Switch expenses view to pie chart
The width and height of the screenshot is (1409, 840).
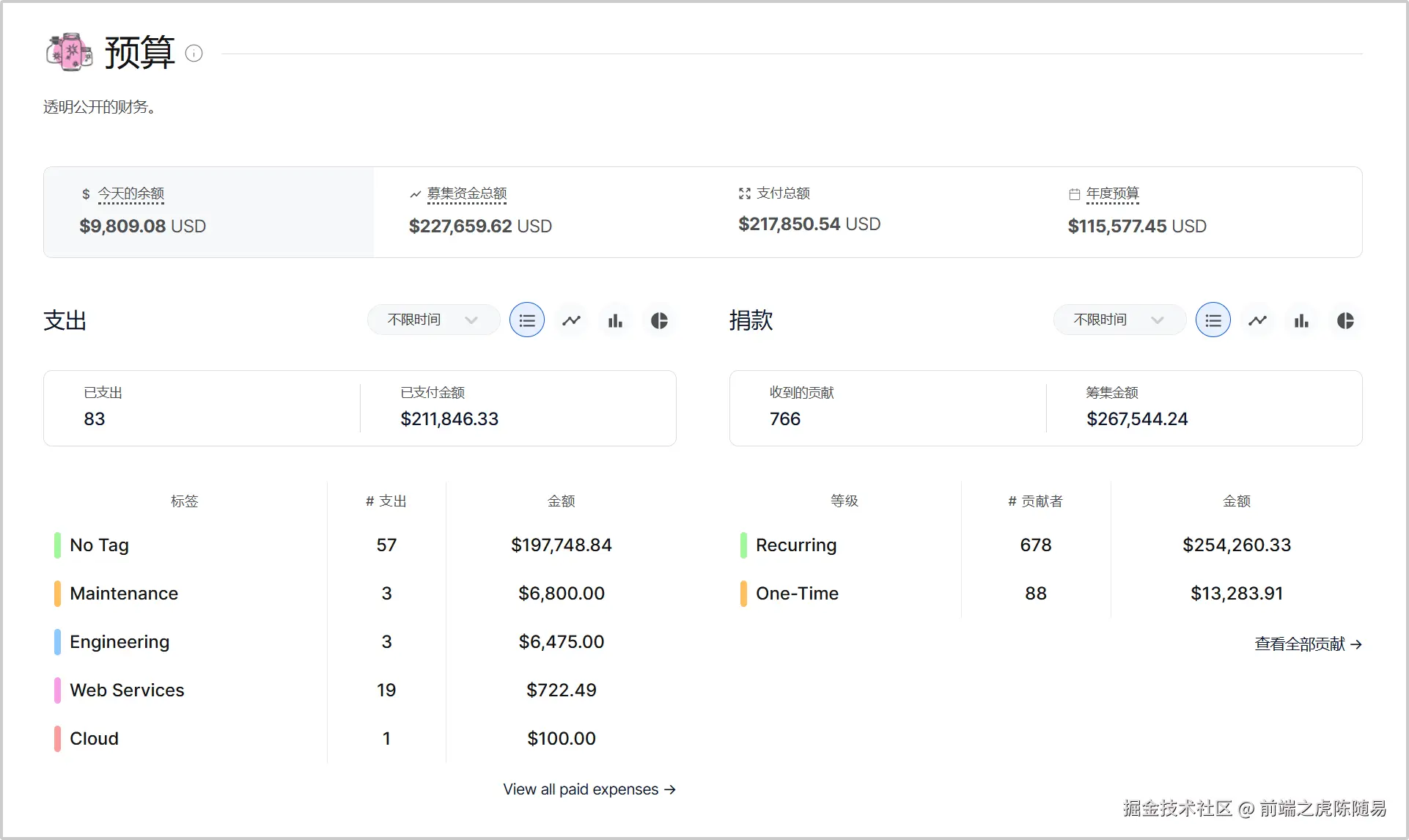click(x=659, y=320)
